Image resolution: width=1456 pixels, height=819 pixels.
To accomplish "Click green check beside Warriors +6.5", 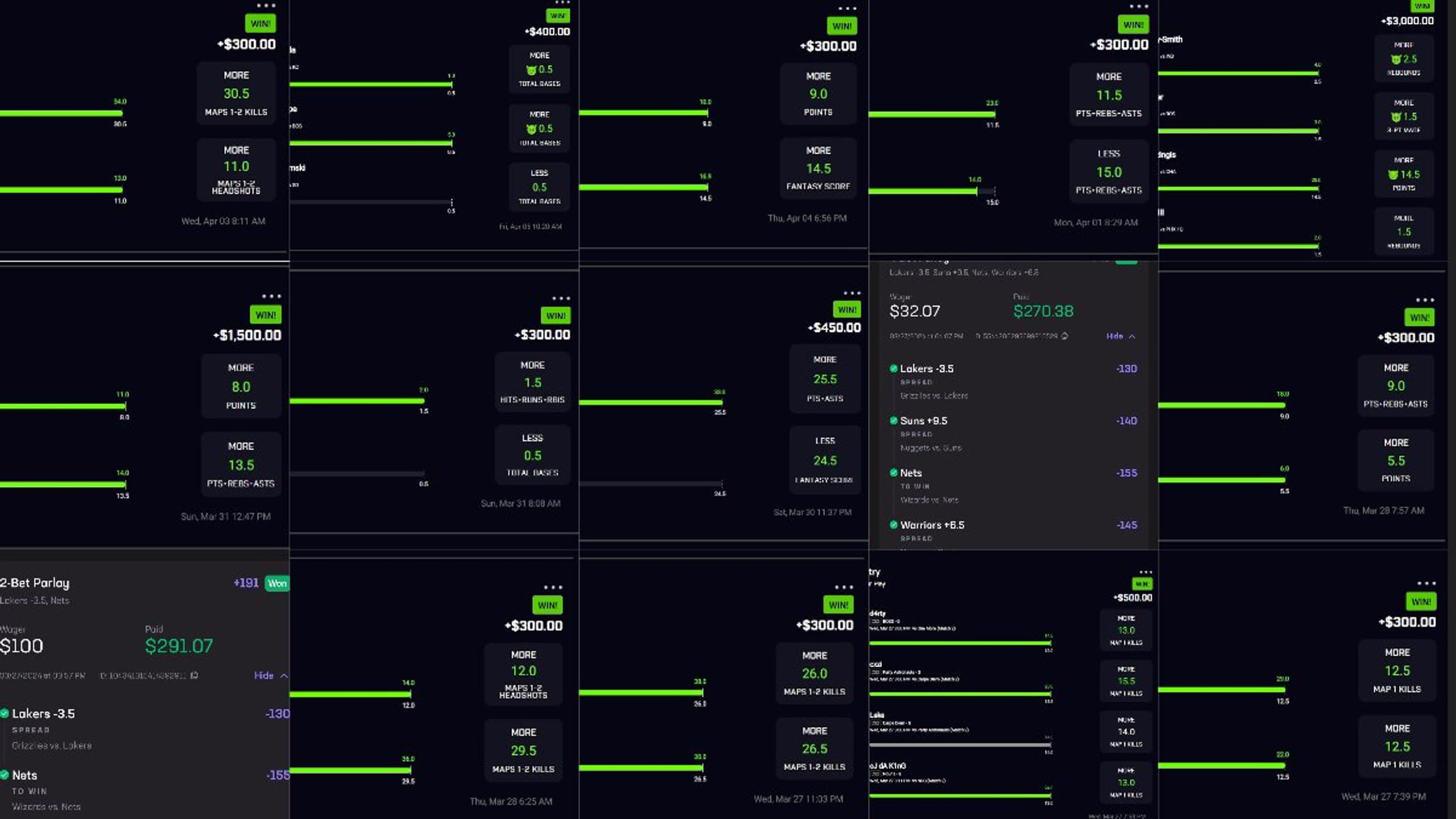I will (894, 525).
